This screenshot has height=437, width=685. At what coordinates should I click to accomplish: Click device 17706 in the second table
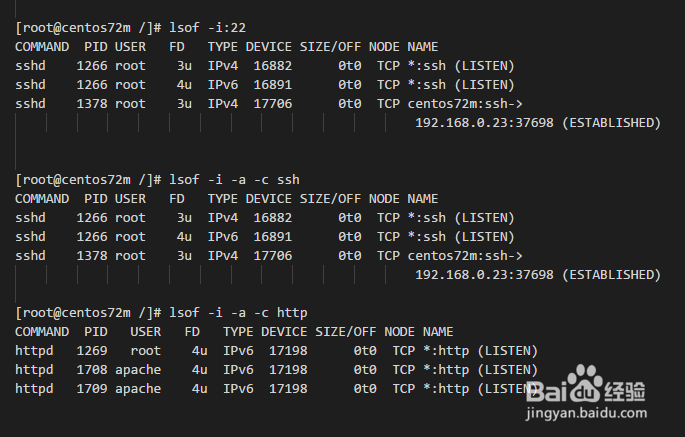click(273, 256)
